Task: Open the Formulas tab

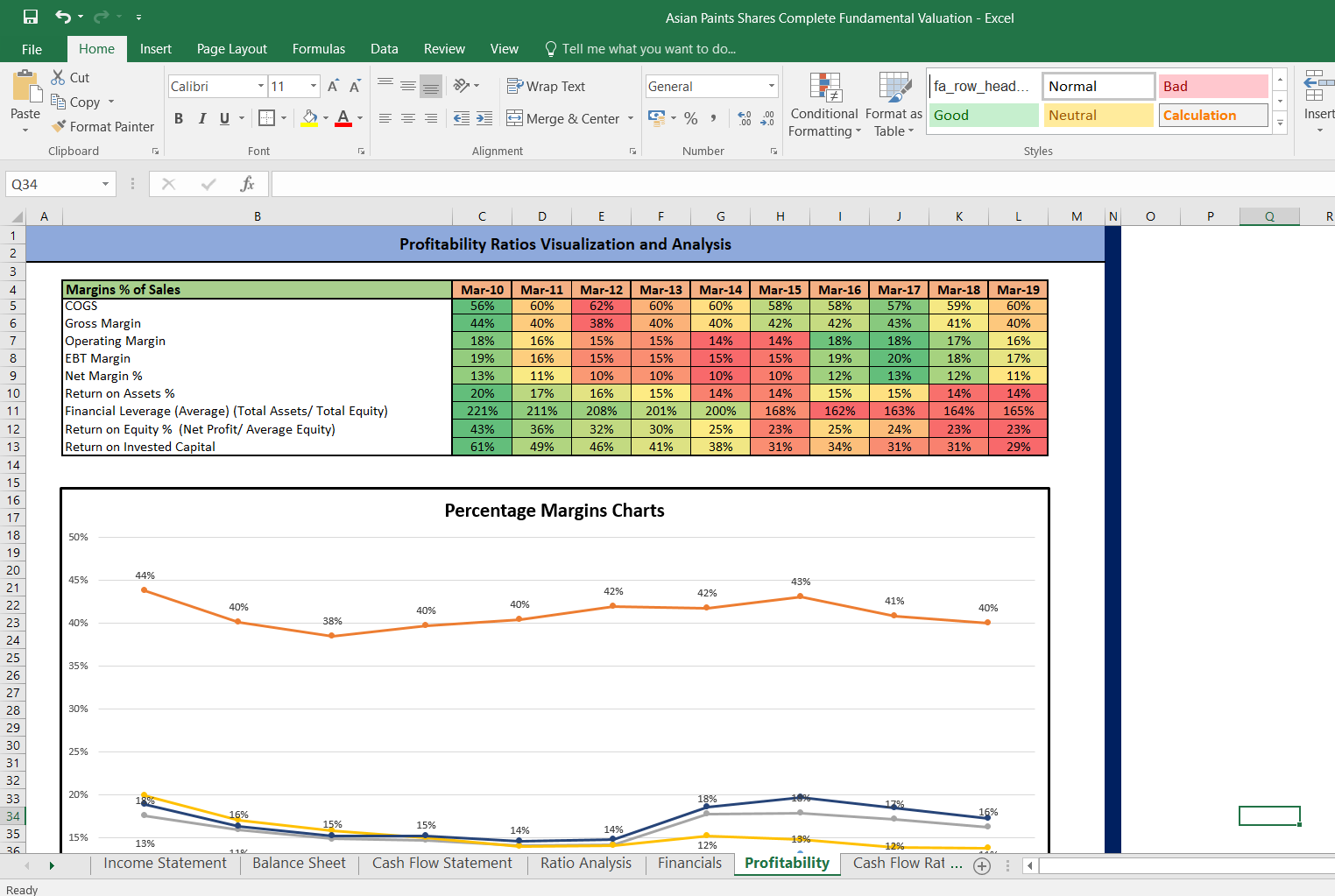Action: point(319,49)
